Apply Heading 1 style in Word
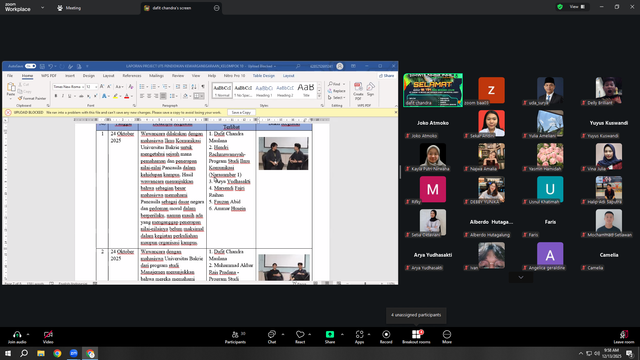The height and width of the screenshot is (360, 640). tap(264, 90)
